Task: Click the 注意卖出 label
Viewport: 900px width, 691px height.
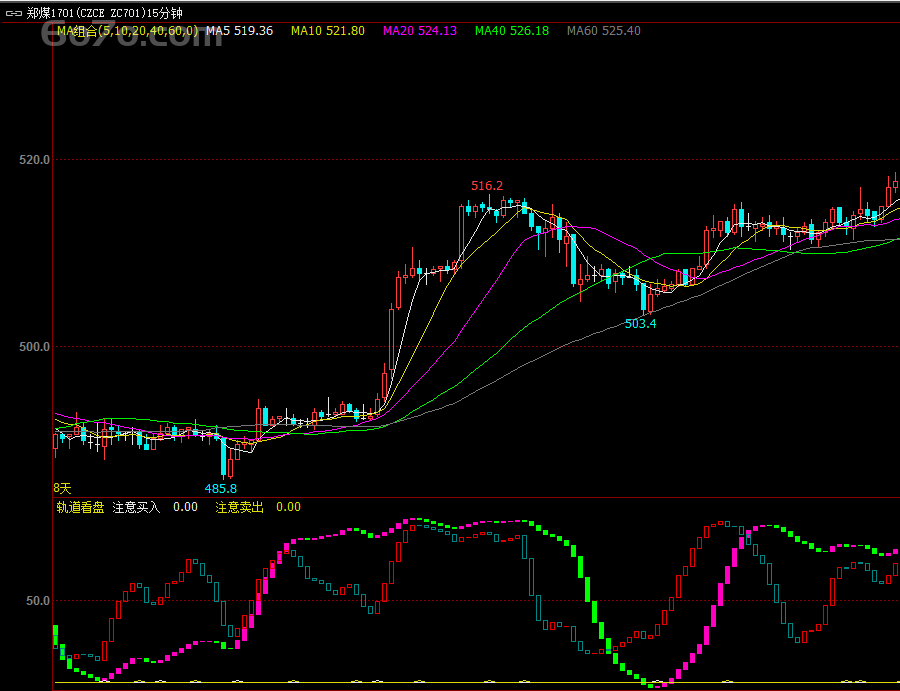Action: [x=239, y=507]
